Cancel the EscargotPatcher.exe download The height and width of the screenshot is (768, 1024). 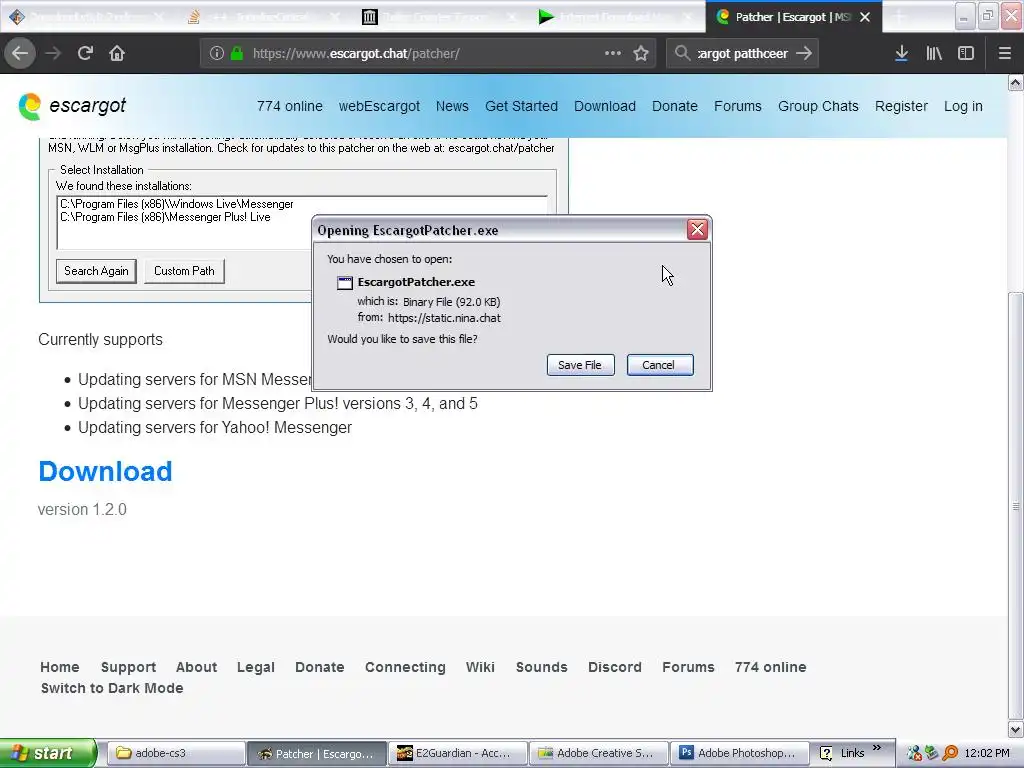[660, 365]
